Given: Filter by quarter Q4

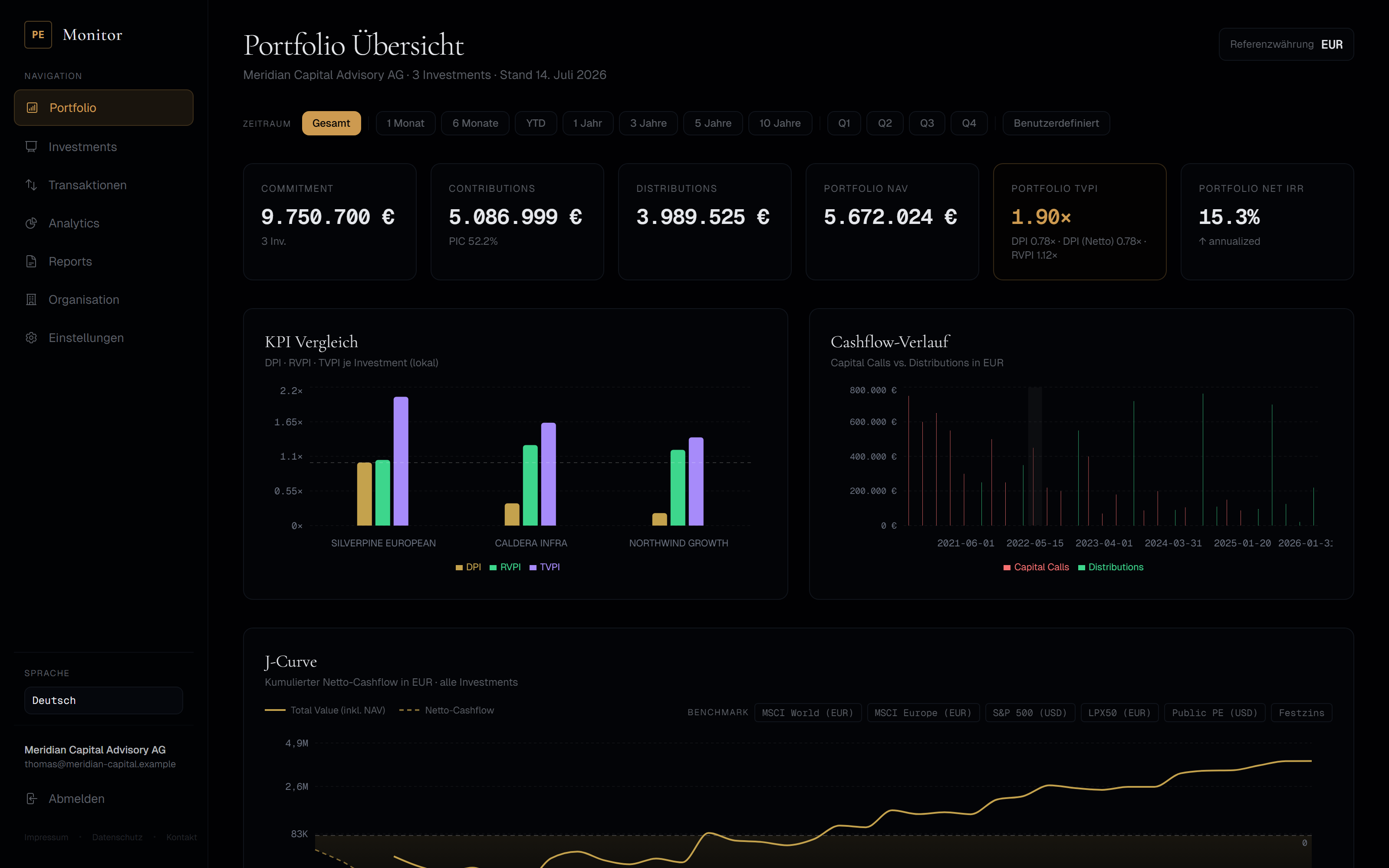Looking at the screenshot, I should pyautogui.click(x=969, y=123).
